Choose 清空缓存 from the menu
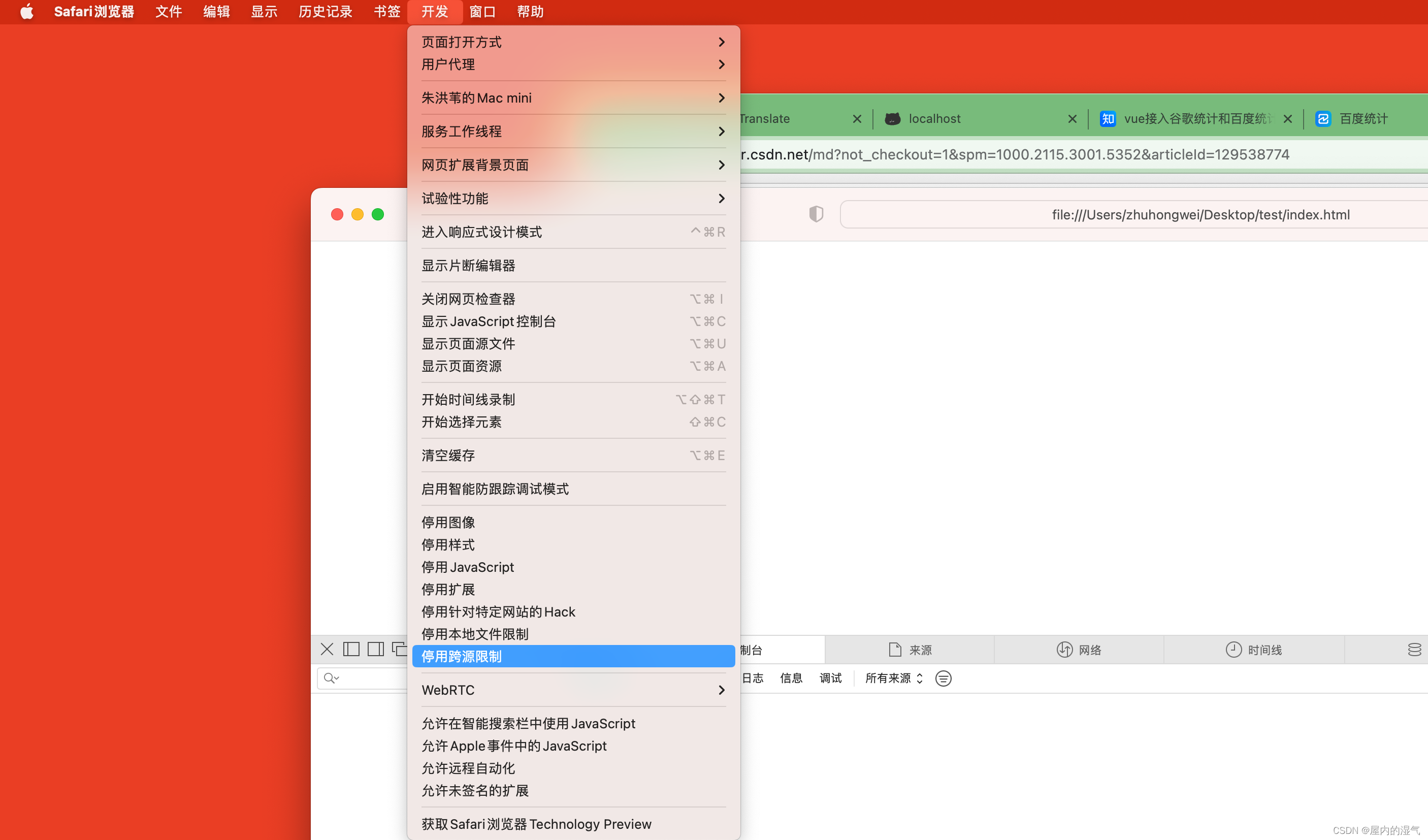The width and height of the screenshot is (1428, 840). click(448, 455)
